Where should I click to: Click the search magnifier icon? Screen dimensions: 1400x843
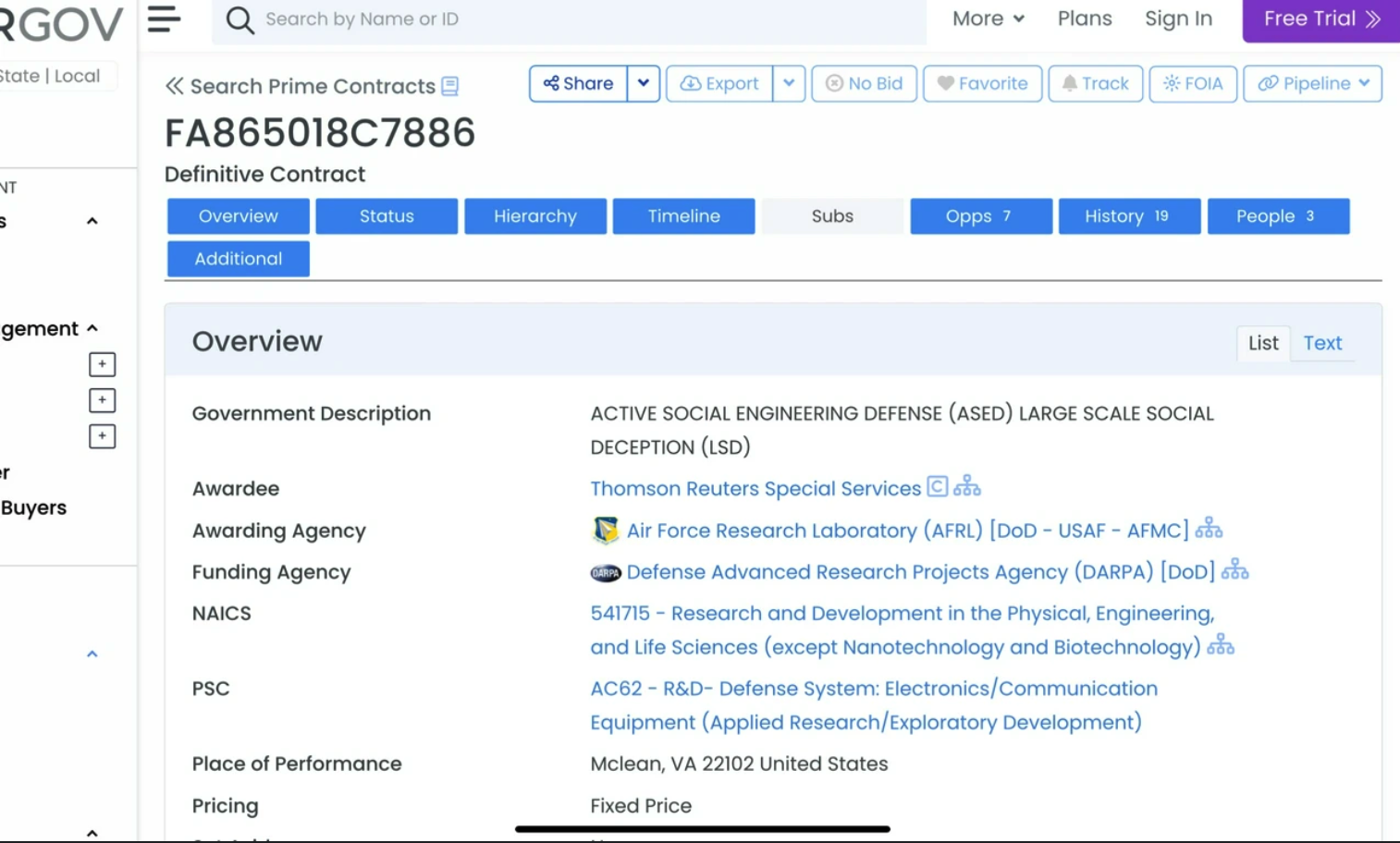pos(239,20)
